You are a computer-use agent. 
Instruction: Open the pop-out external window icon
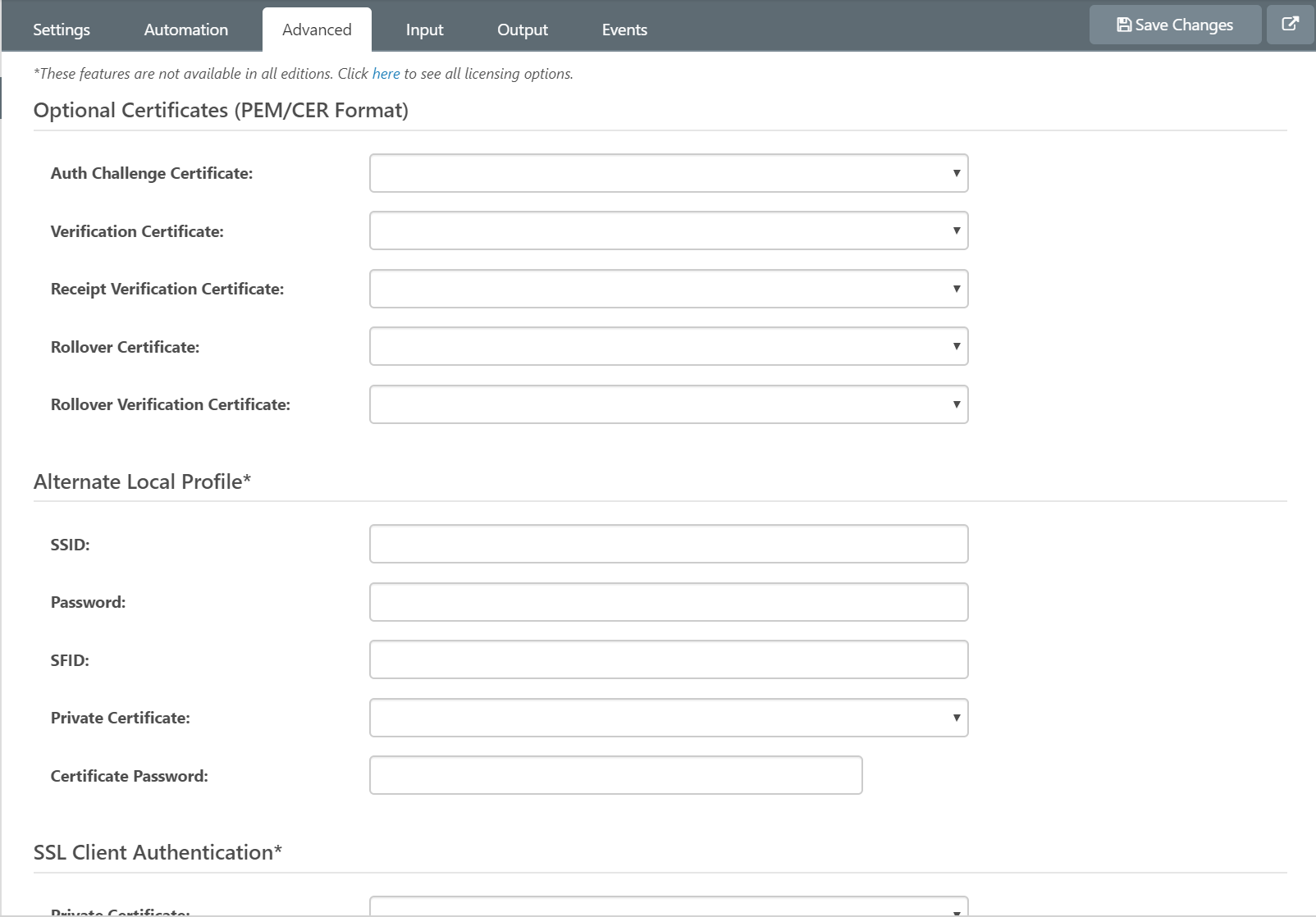point(1291,25)
